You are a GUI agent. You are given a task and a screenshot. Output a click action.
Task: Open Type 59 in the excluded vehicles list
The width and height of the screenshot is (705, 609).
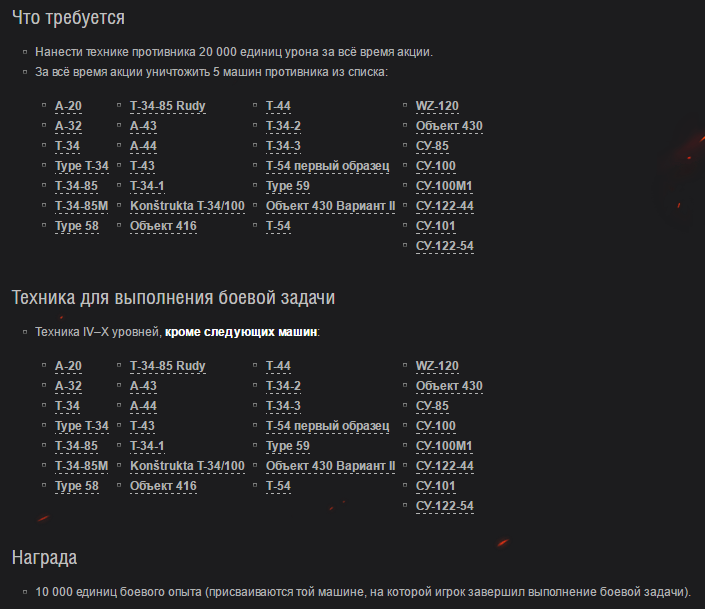tap(288, 446)
